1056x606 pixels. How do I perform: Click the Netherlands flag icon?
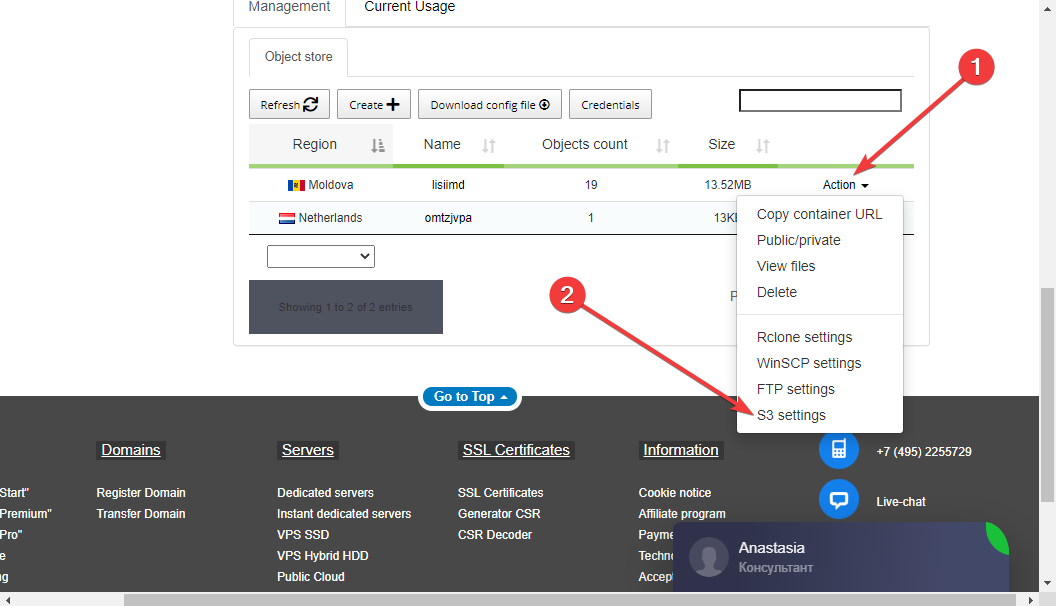pos(286,218)
